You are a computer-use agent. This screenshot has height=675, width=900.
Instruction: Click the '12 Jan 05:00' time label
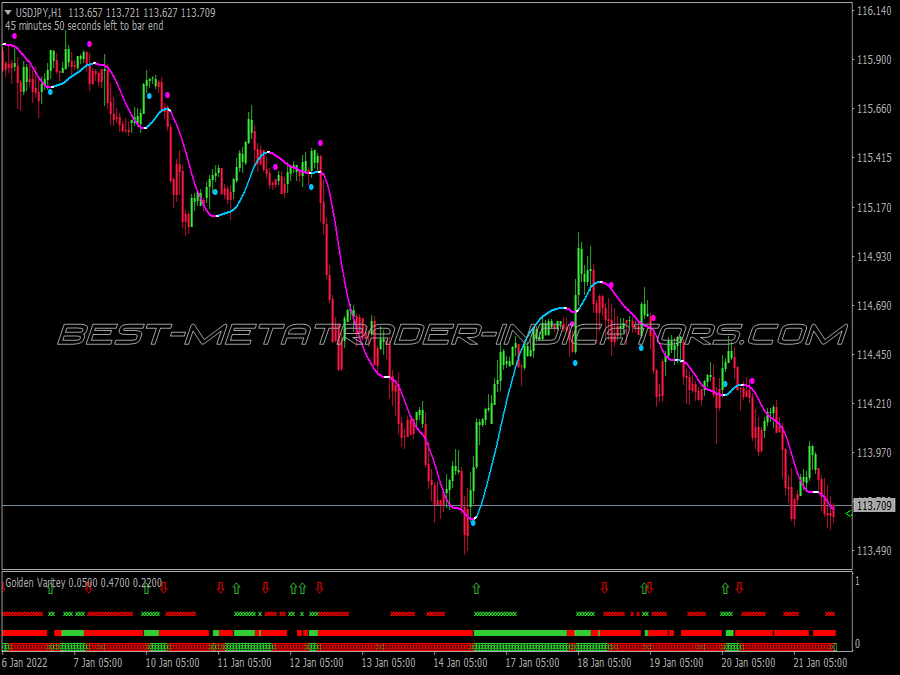coord(316,663)
